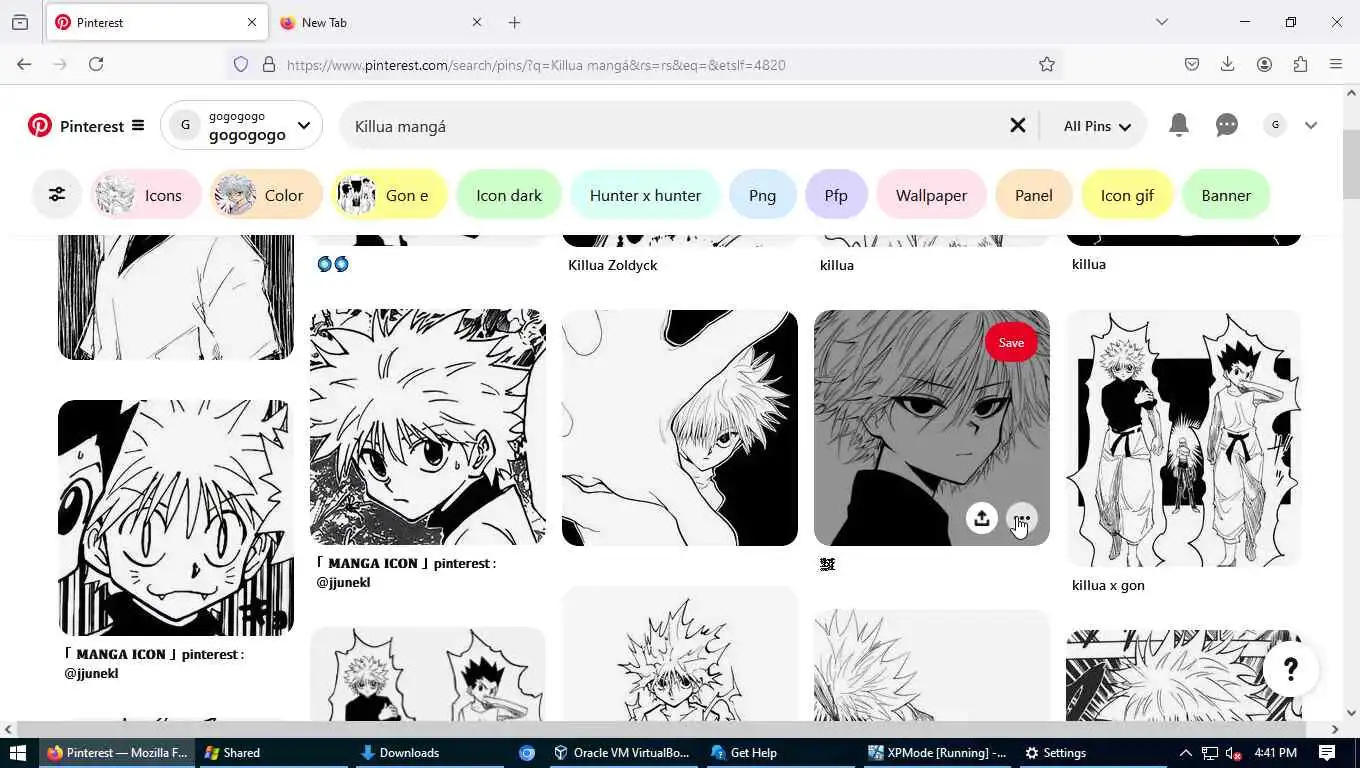Click the Killua mangá search field

click(675, 126)
